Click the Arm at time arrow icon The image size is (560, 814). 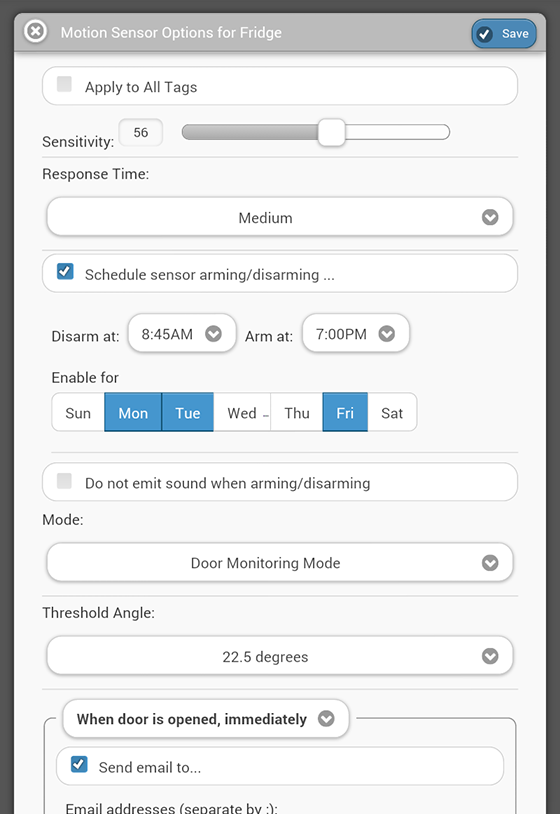[387, 334]
